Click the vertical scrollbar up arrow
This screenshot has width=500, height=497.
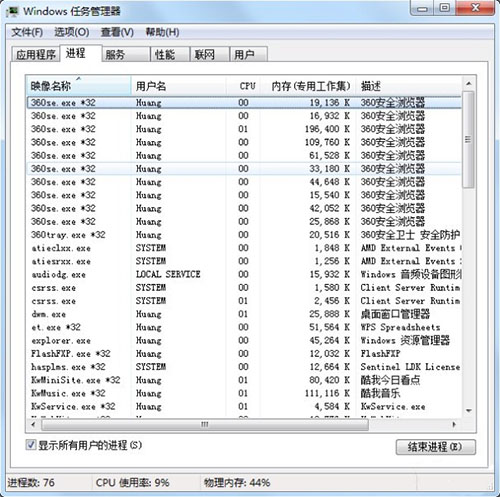coord(469,84)
